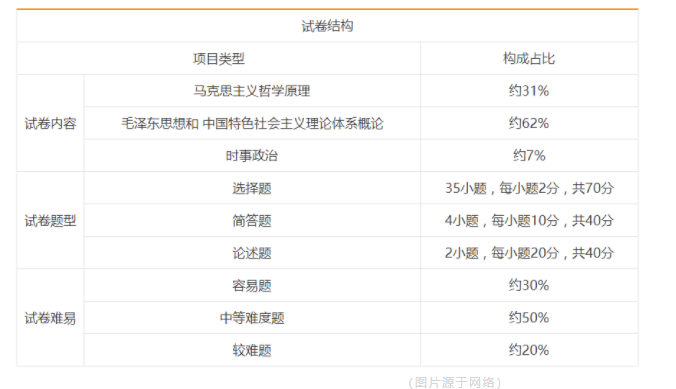This screenshot has height=389, width=676.
Task: Select the 约50% value cell
Action: (529, 318)
